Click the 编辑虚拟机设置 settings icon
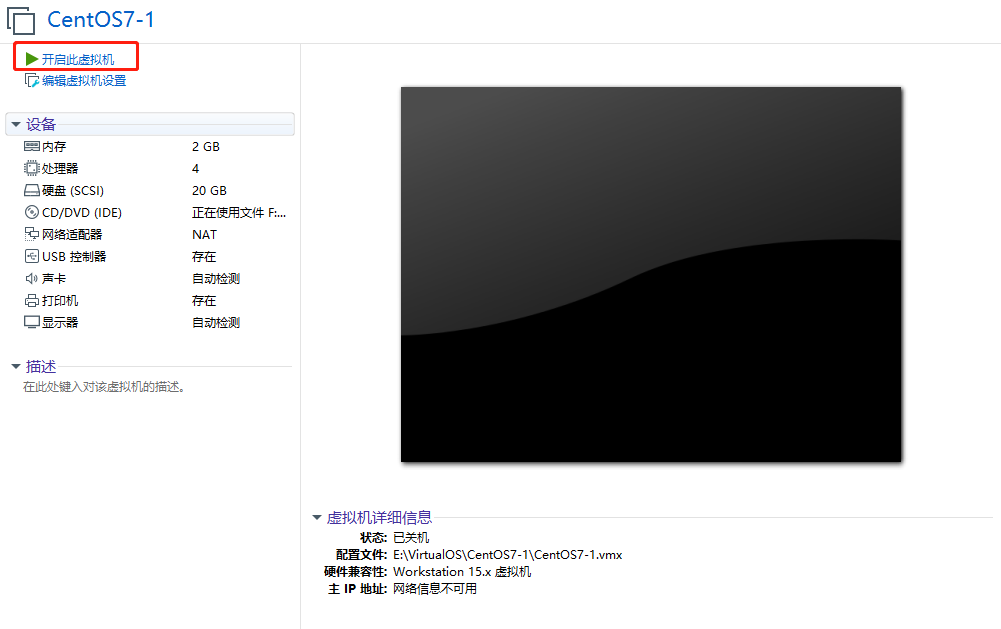The height and width of the screenshot is (629, 1001). 32,80
